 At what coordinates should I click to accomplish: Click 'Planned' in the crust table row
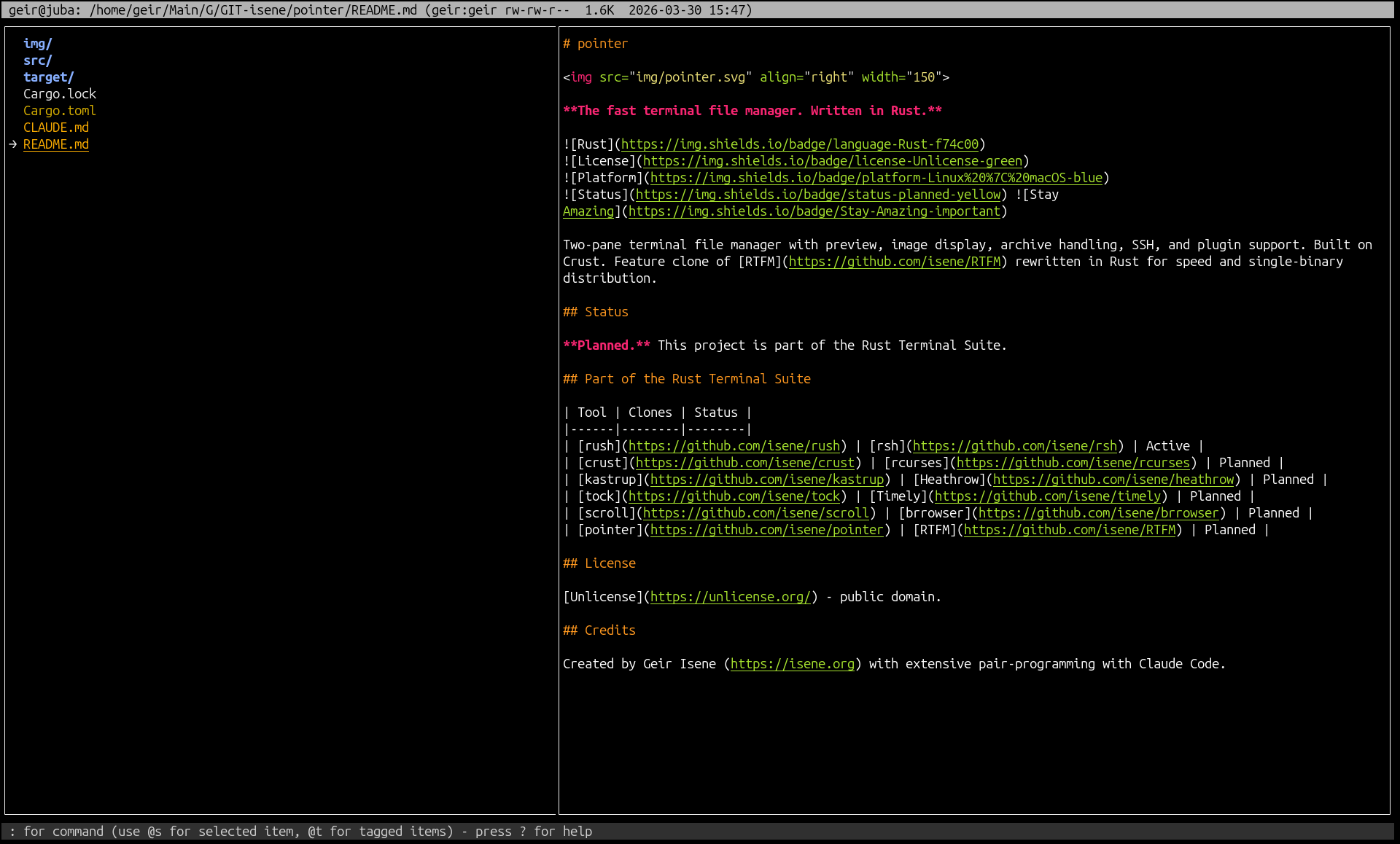1245,463
